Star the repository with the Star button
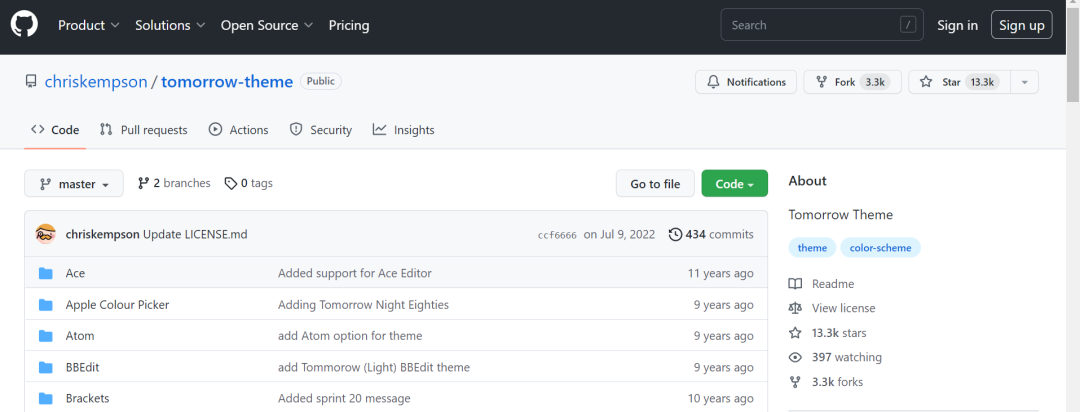The height and width of the screenshot is (412, 1080). 959,82
